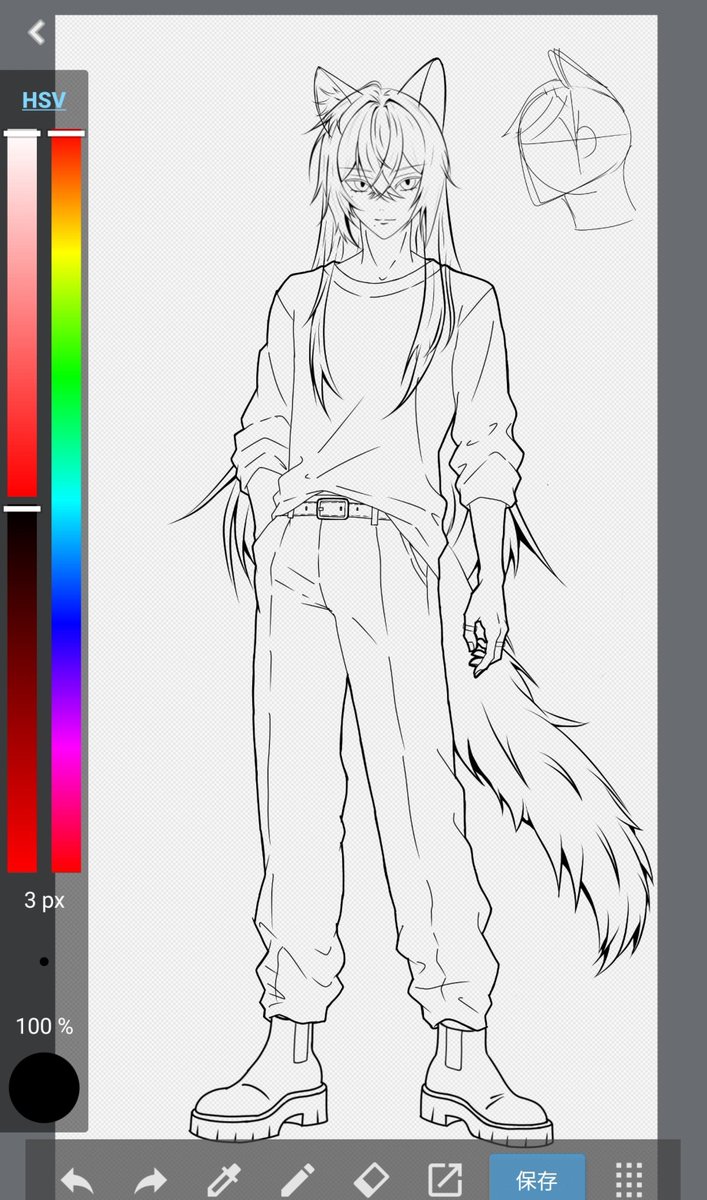The width and height of the screenshot is (707, 1200).
Task: Open the grid menu icon
Action: click(628, 1180)
